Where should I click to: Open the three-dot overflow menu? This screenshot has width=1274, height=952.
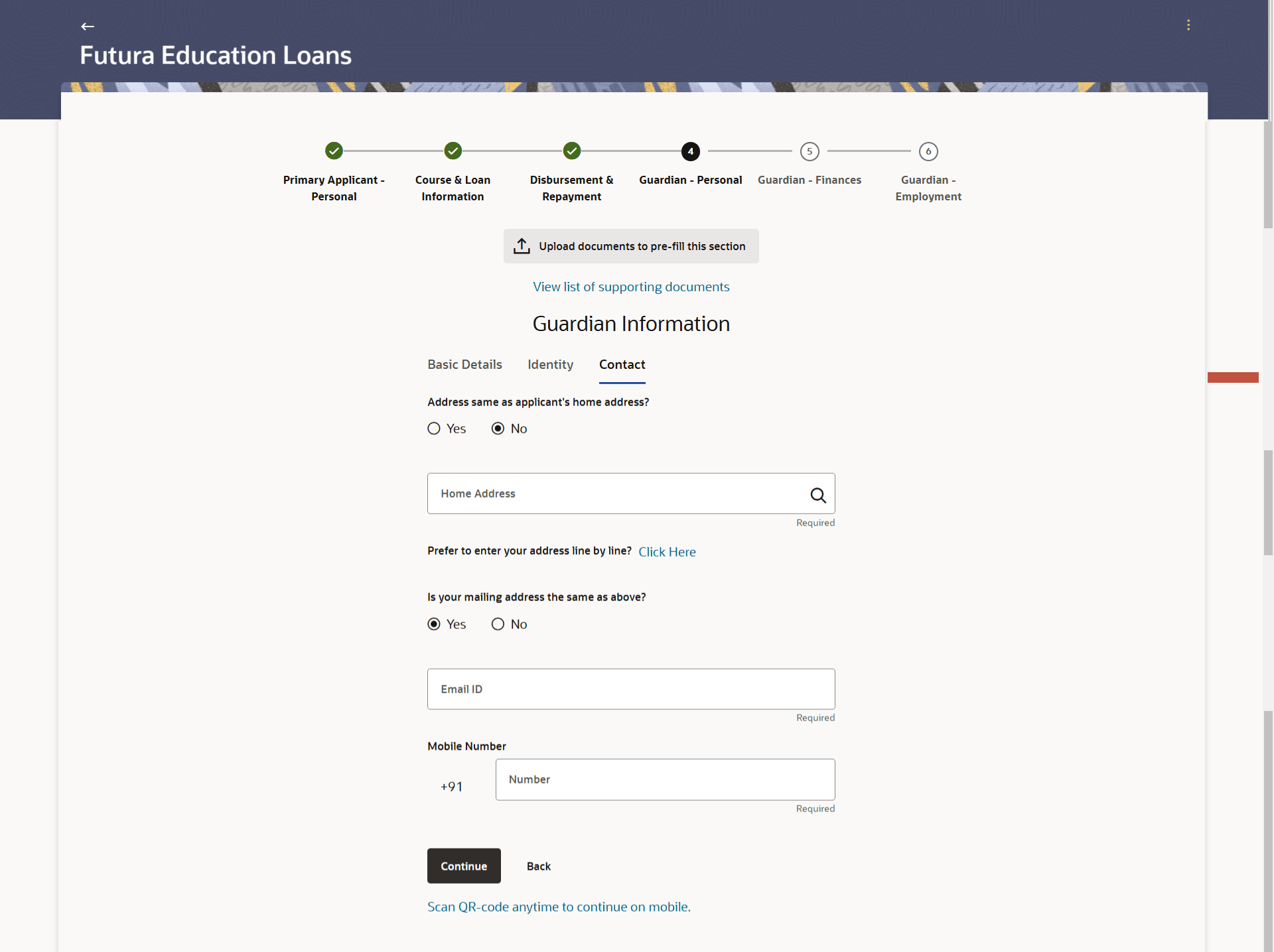point(1188,25)
